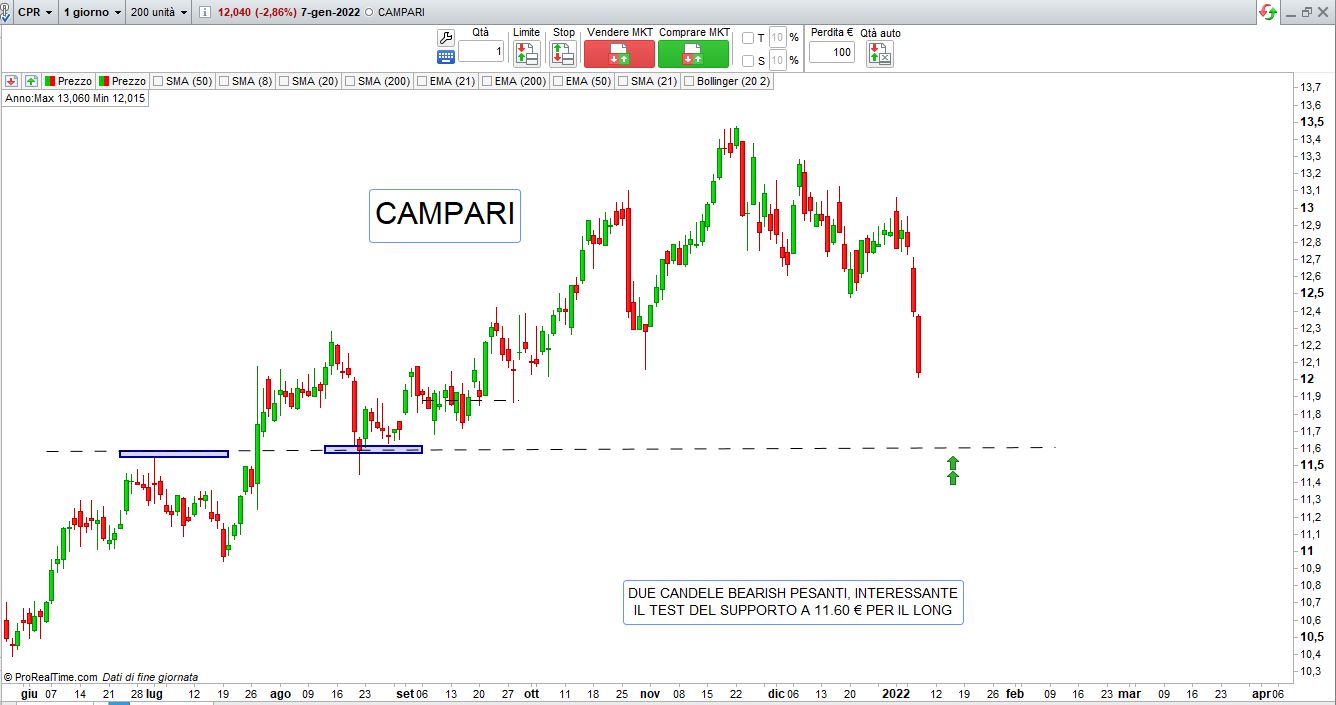Open the info icon beside the price
This screenshot has height=705, width=1336.
pyautogui.click(x=205, y=12)
